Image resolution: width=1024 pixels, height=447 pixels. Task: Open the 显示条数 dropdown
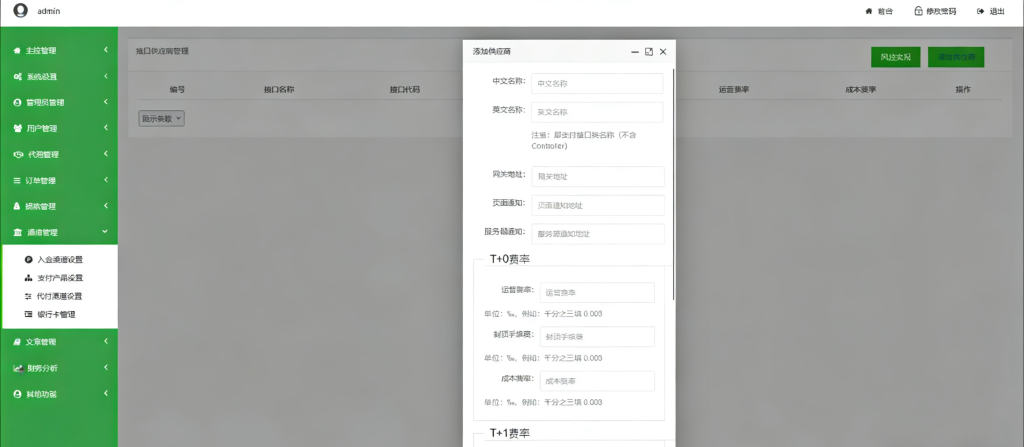[x=162, y=118]
